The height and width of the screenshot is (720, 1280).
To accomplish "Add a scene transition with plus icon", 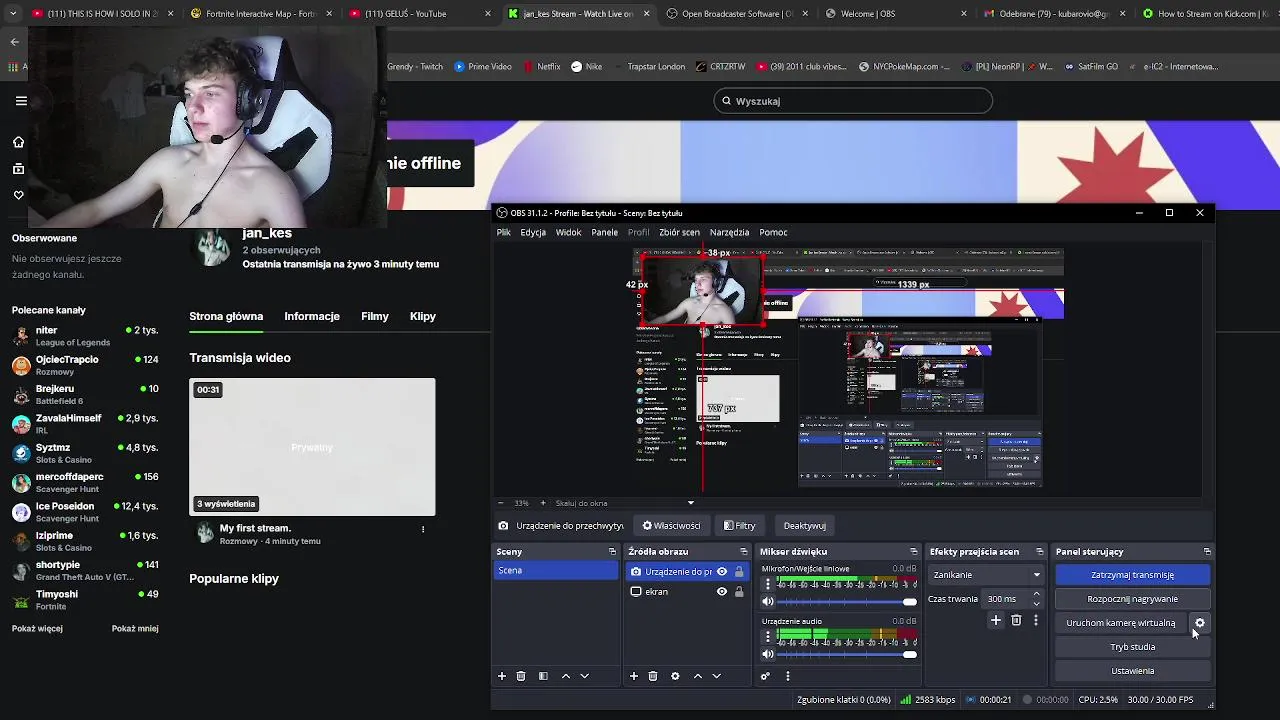I will tap(996, 620).
